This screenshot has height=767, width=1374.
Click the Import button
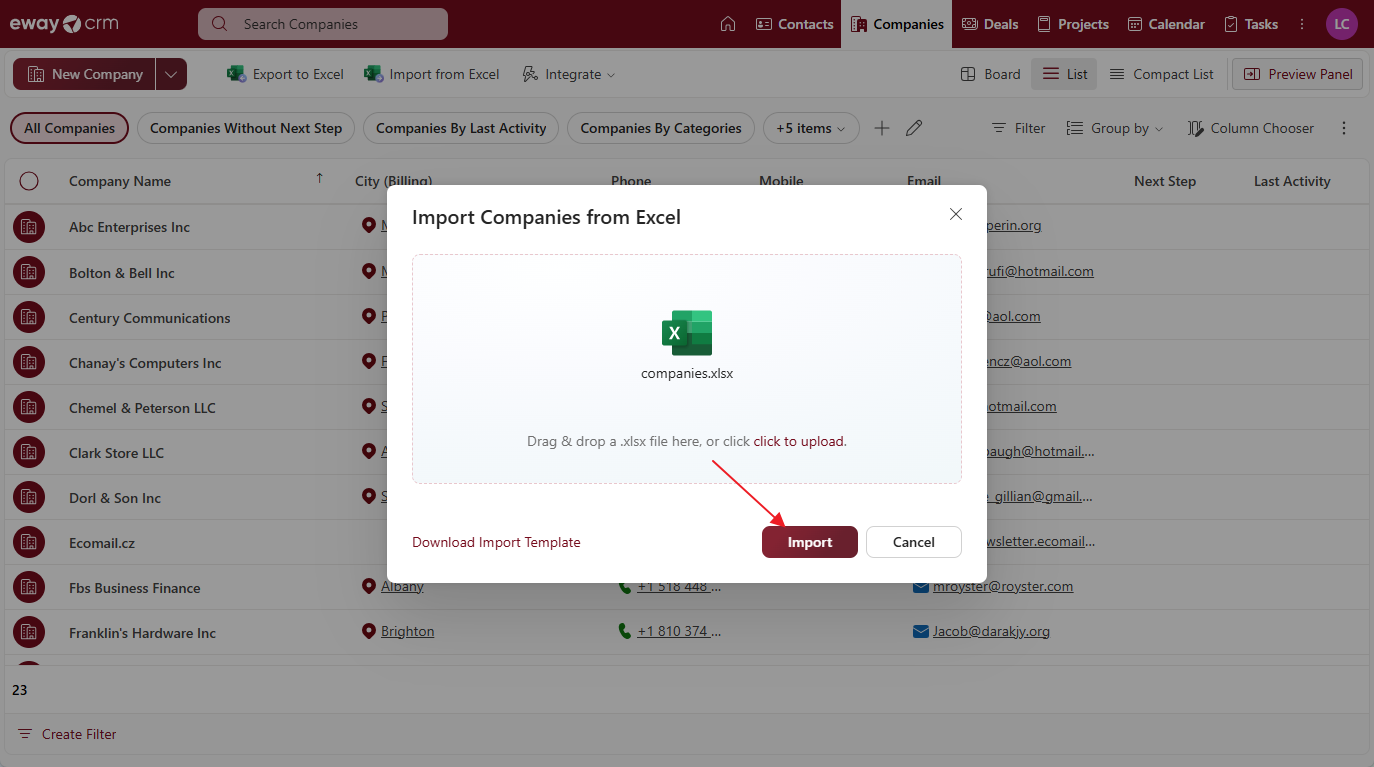(x=810, y=542)
